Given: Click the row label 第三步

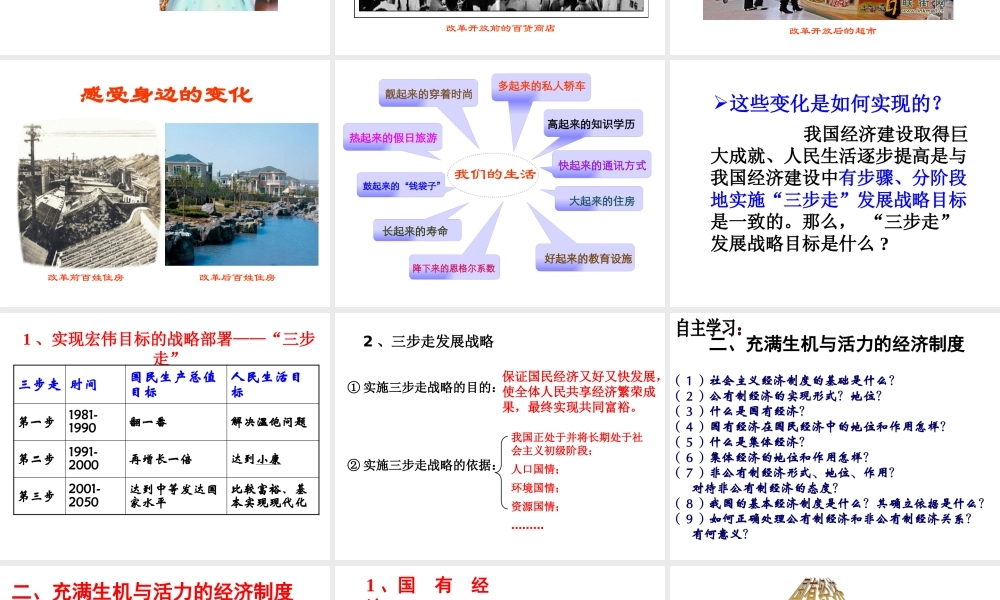Looking at the screenshot, I should 40,495.
